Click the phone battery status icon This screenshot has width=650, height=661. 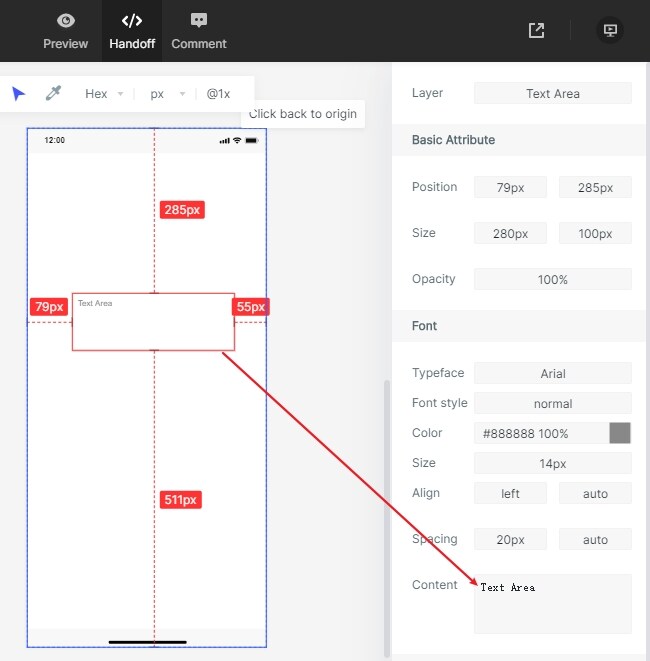(x=252, y=140)
